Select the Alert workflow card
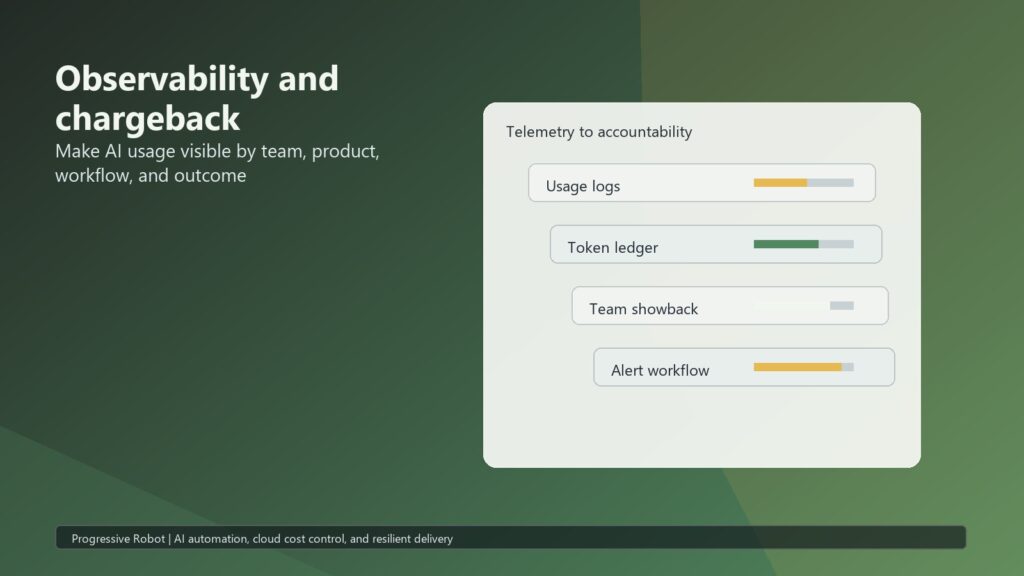 click(744, 367)
